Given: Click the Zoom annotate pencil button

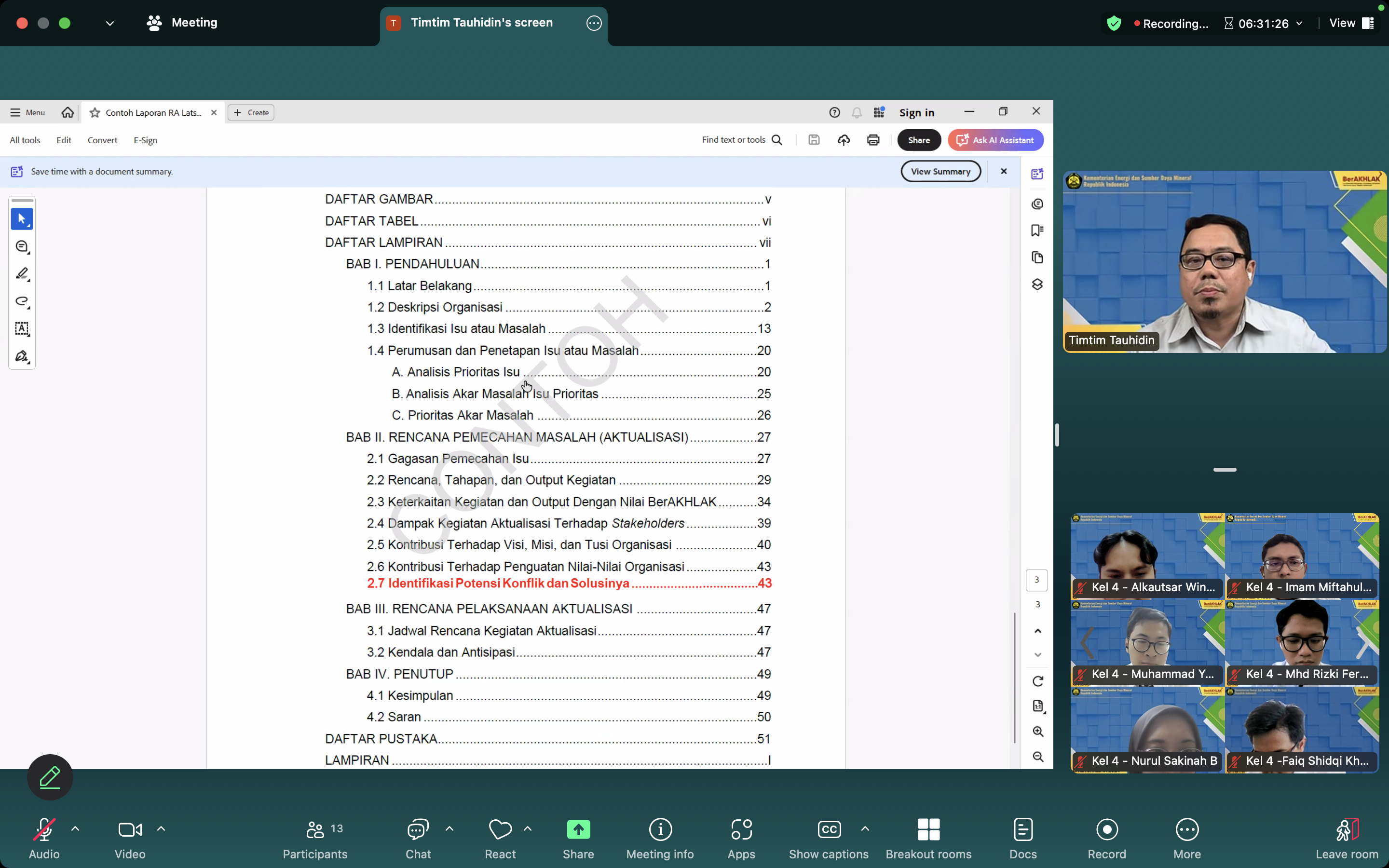Looking at the screenshot, I should point(50,777).
